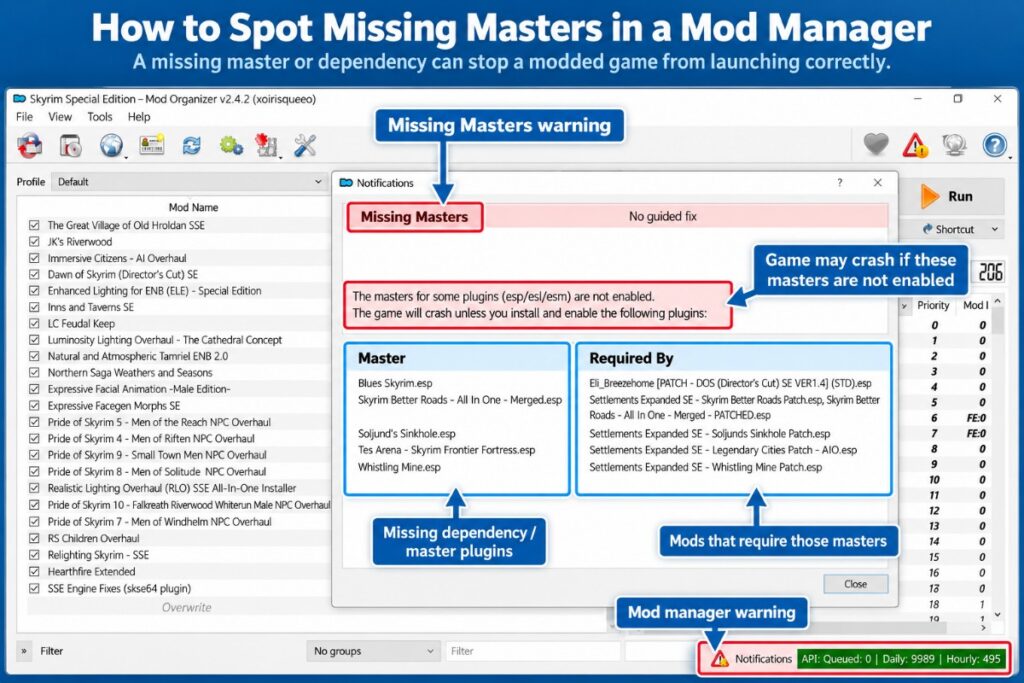Open the Help menu
This screenshot has width=1024, height=683.
pyautogui.click(x=138, y=117)
